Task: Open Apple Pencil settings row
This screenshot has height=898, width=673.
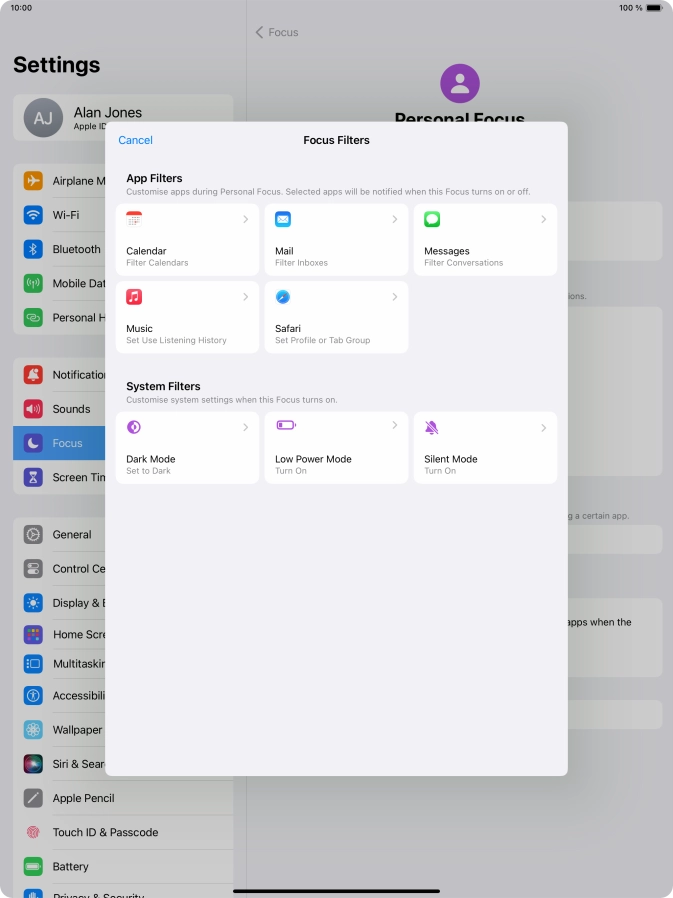Action: (123, 798)
